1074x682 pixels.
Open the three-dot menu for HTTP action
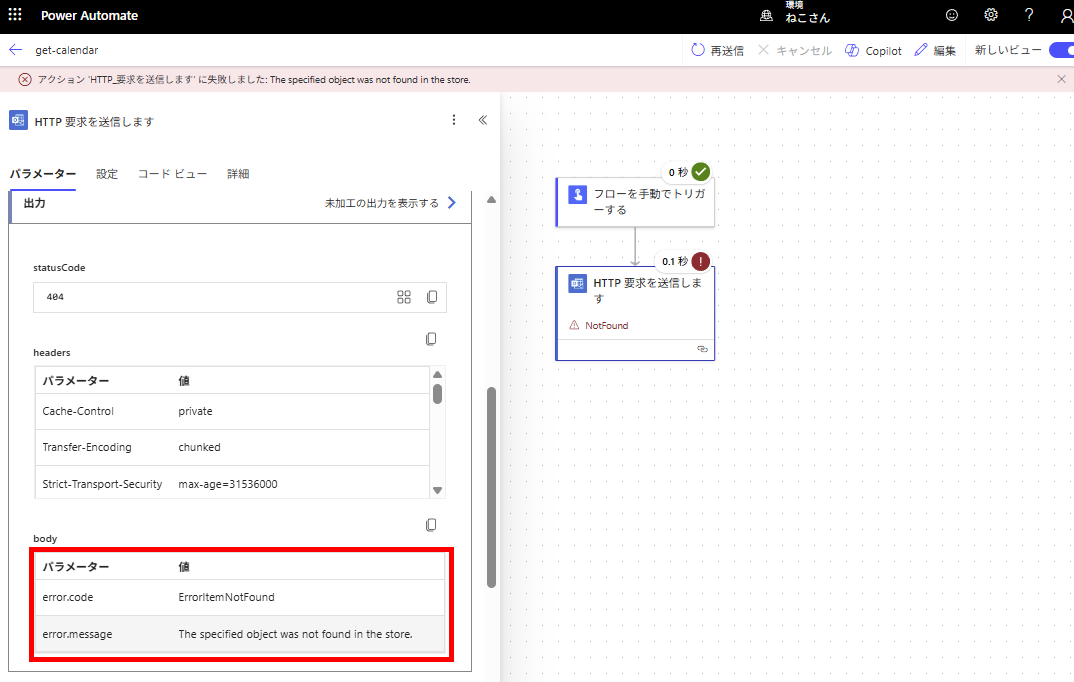click(x=453, y=120)
